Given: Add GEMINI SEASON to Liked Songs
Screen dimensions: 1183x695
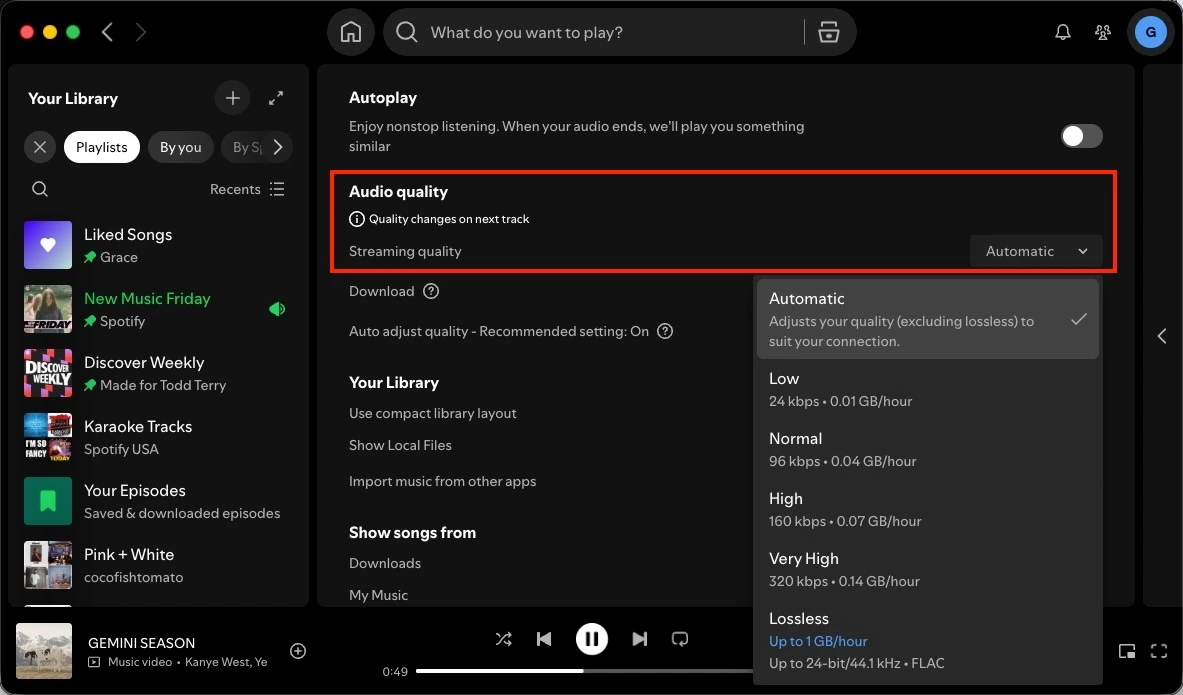Looking at the screenshot, I should tap(298, 650).
